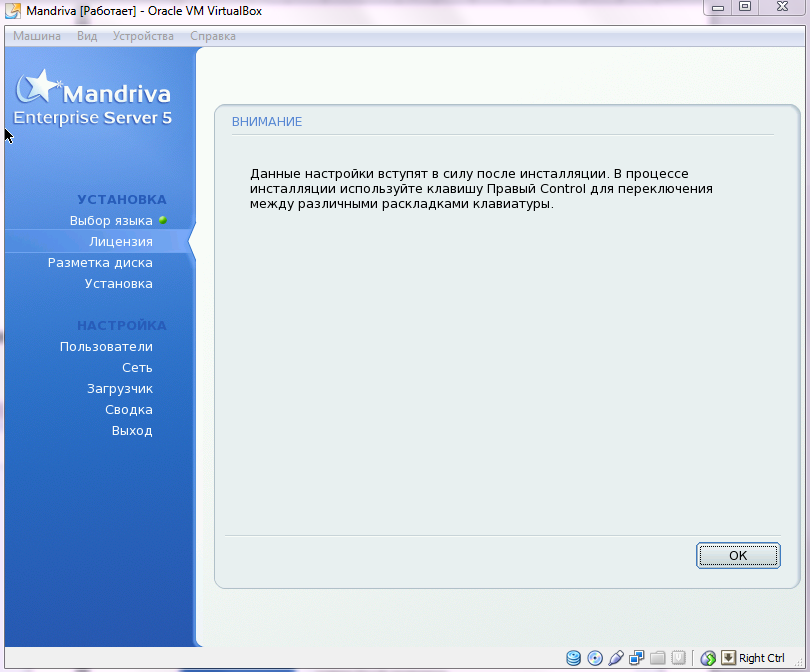The height and width of the screenshot is (672, 810).
Task: Select the Лицензия step in sidebar
Action: pyautogui.click(x=121, y=242)
